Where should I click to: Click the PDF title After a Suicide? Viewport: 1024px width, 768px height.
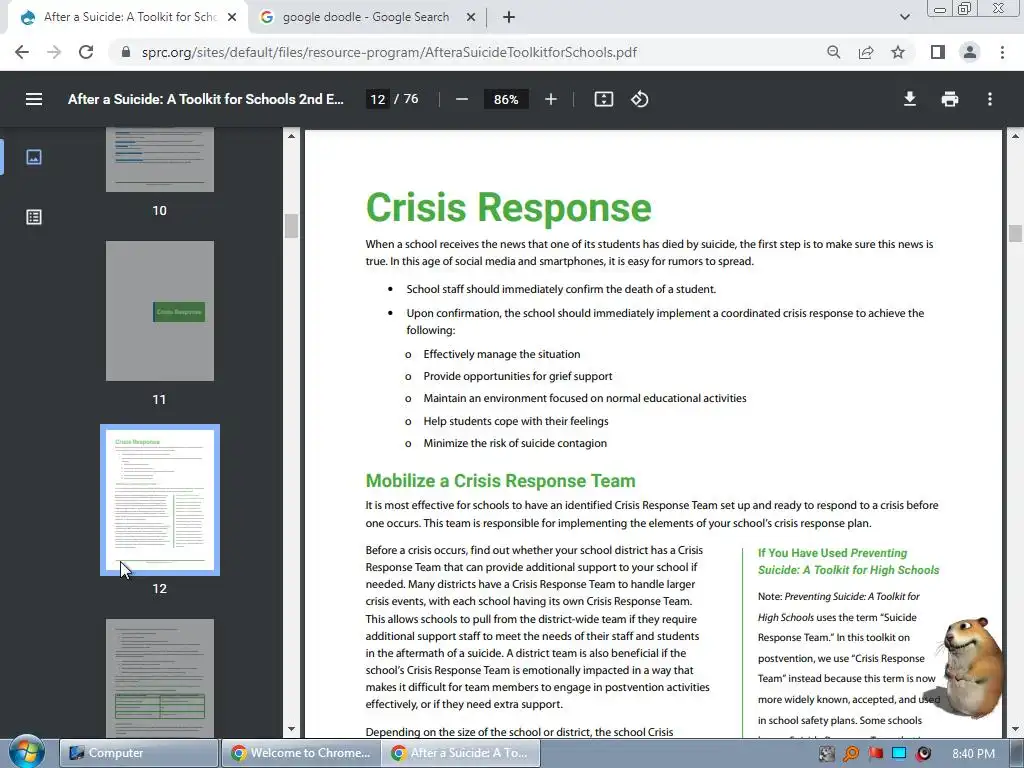click(x=206, y=99)
